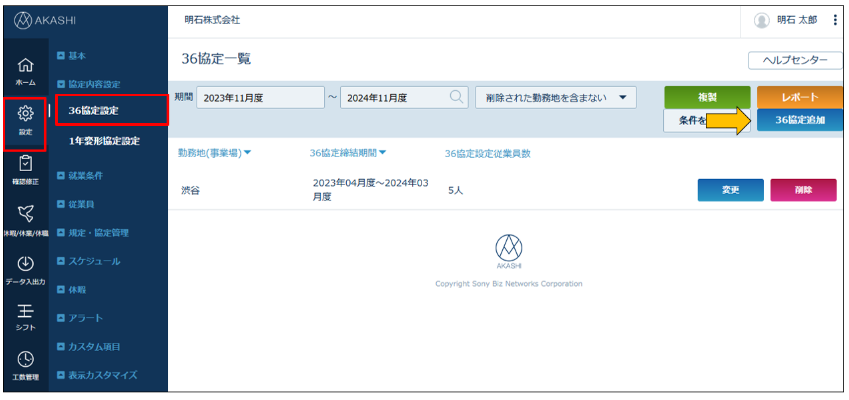Open the シフト shift icon
Screen dimensions: 849x400
click(26, 313)
